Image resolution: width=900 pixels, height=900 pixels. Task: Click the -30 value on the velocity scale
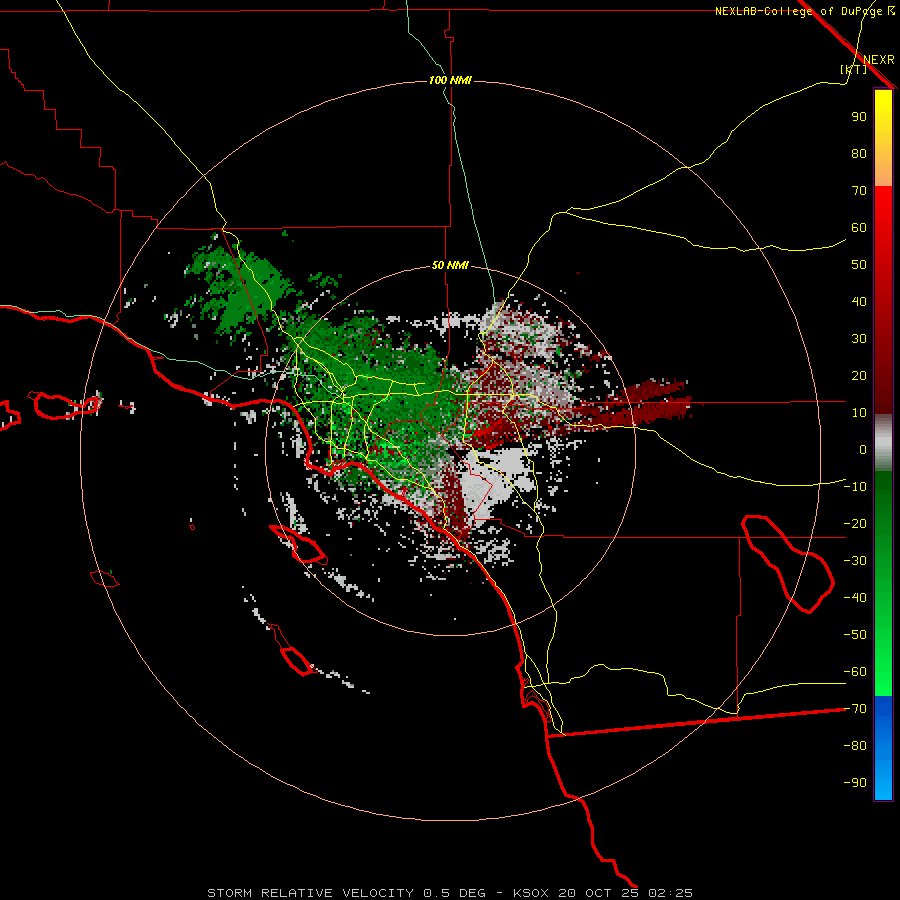tap(855, 561)
